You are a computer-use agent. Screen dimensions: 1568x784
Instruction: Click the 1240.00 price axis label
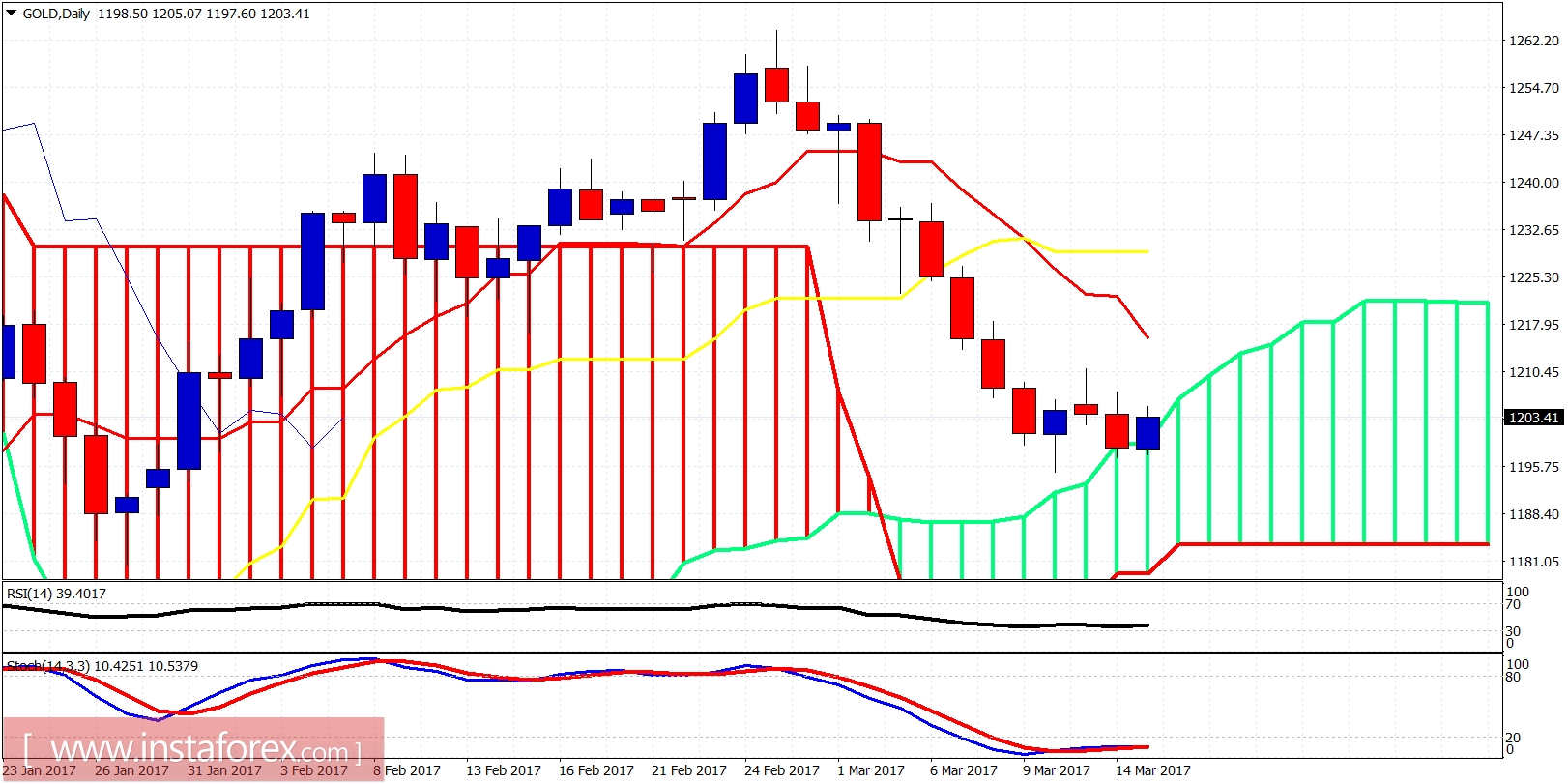(1534, 183)
